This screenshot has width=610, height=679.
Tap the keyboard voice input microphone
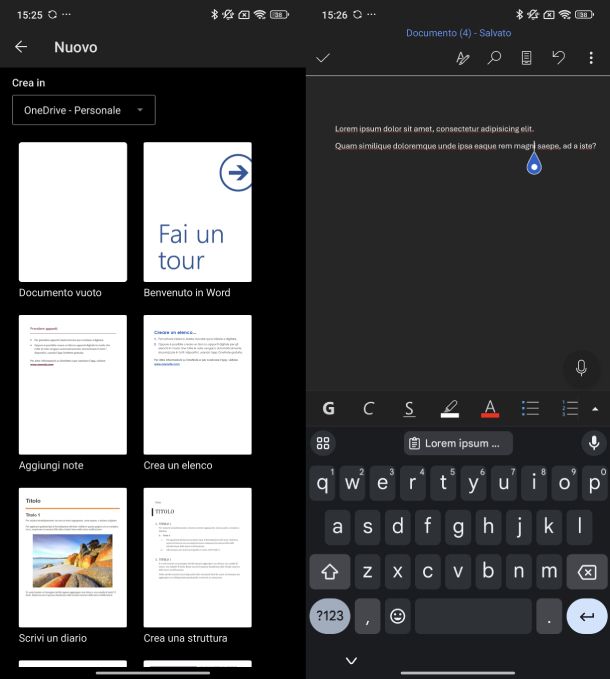(594, 443)
